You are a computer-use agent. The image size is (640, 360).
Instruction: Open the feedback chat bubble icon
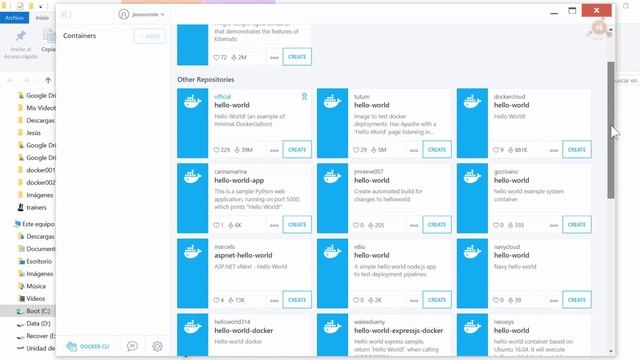(132, 346)
